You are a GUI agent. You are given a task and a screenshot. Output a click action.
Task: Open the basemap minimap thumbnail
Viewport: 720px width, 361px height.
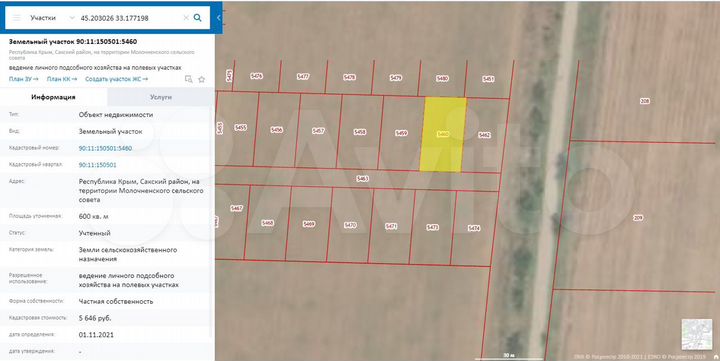tap(697, 334)
